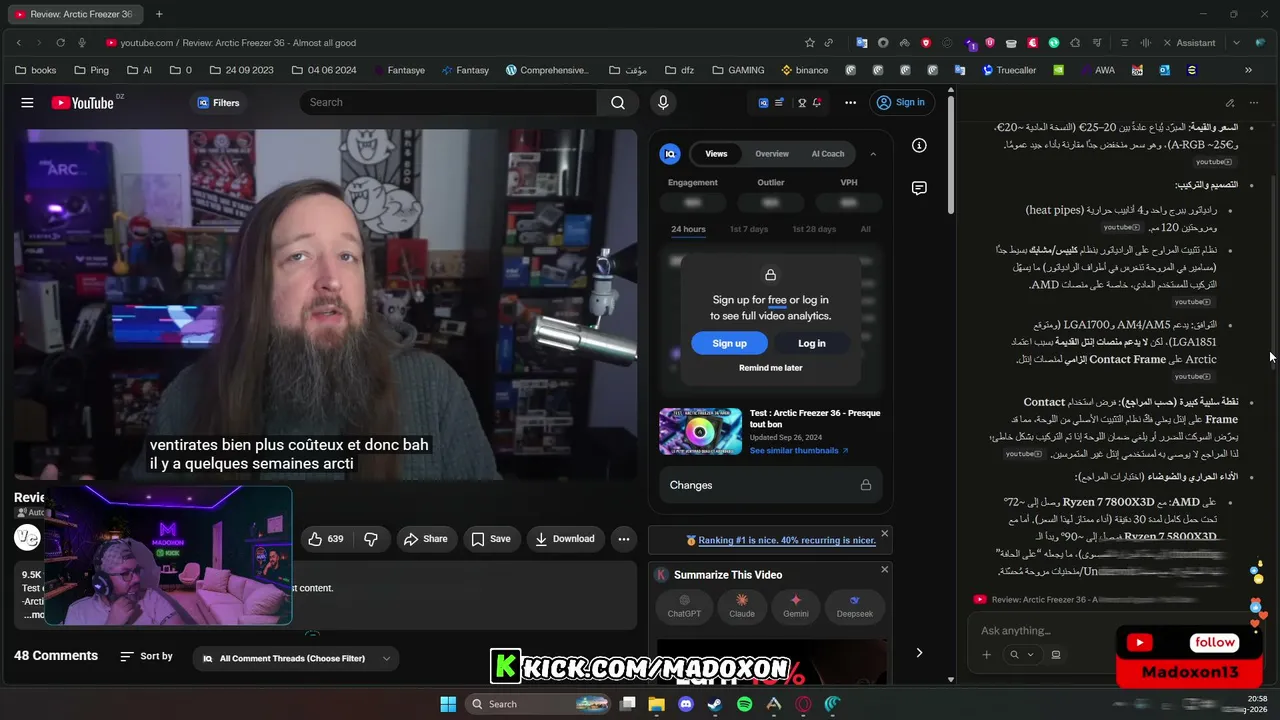Open the Ranking #1 is nice link
Viewport: 1280px width, 720px height.
point(787,541)
